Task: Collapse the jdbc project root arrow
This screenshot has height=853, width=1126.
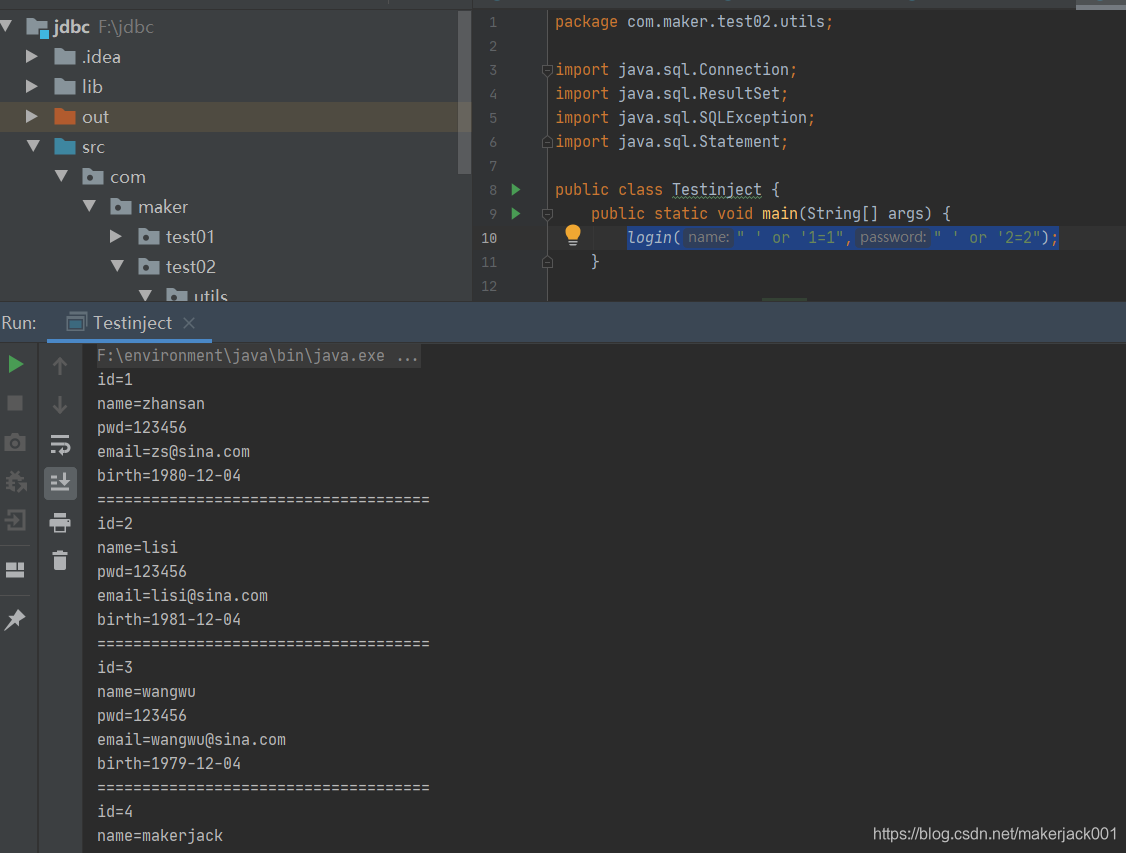Action: point(7,27)
